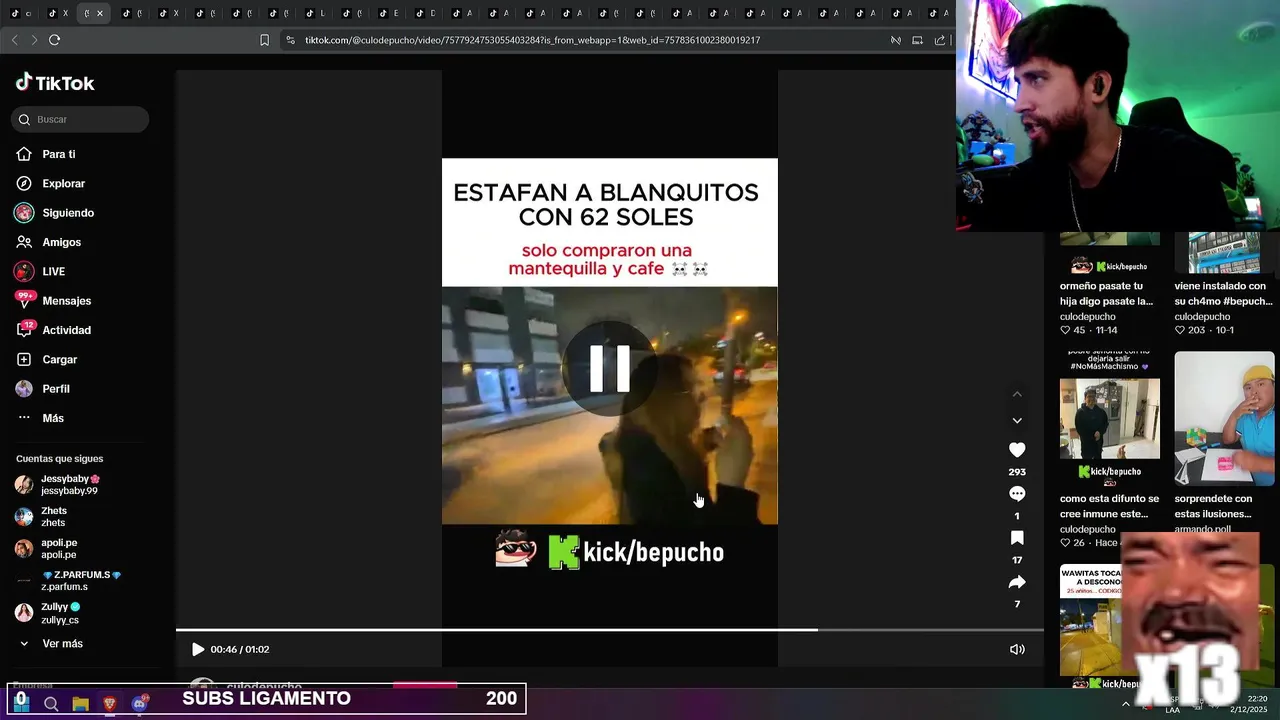Open the Windows Start menu
This screenshot has height=720, width=1280.
click(x=20, y=703)
